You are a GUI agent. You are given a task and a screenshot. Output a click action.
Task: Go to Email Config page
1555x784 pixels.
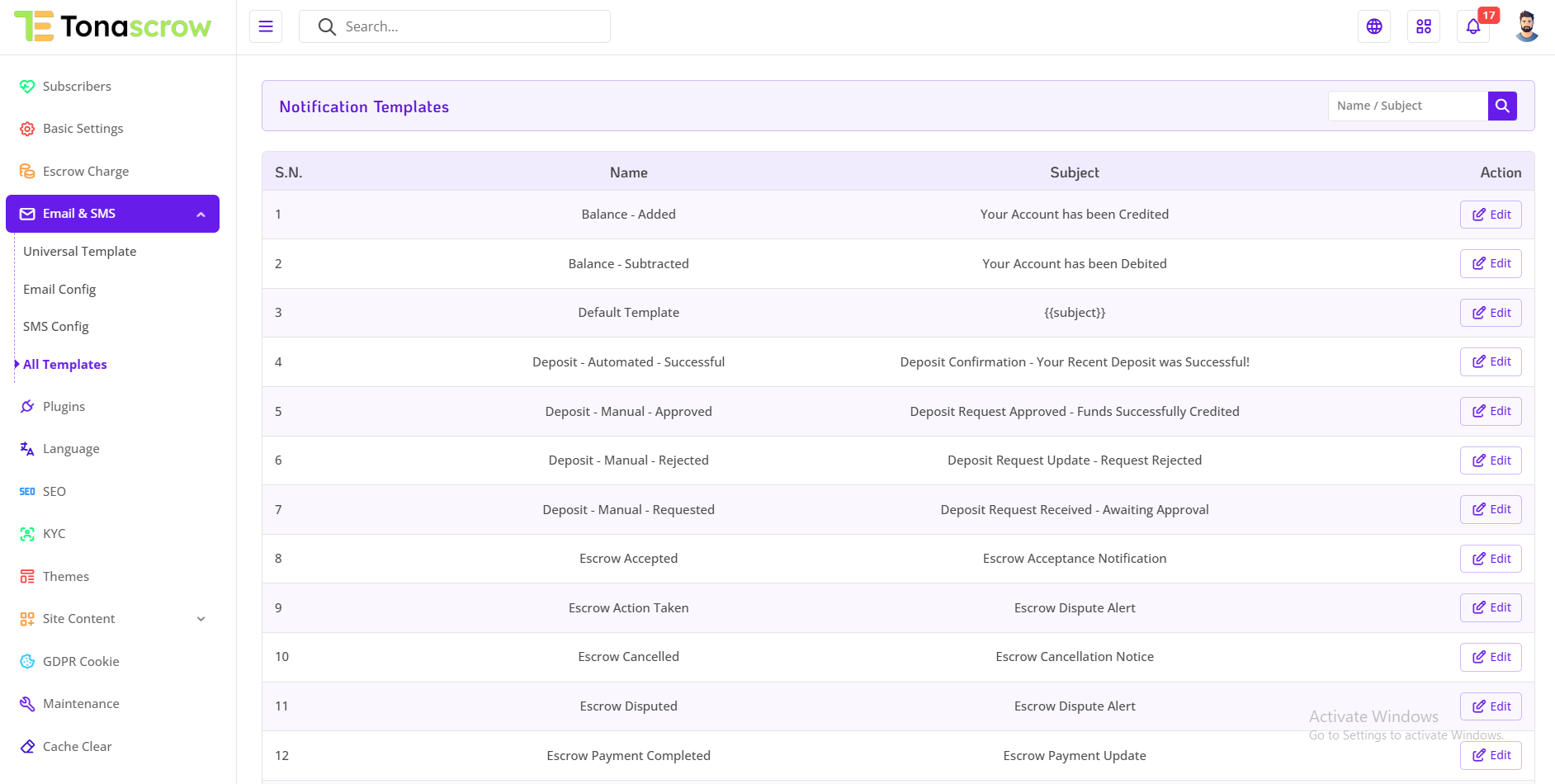click(x=59, y=289)
